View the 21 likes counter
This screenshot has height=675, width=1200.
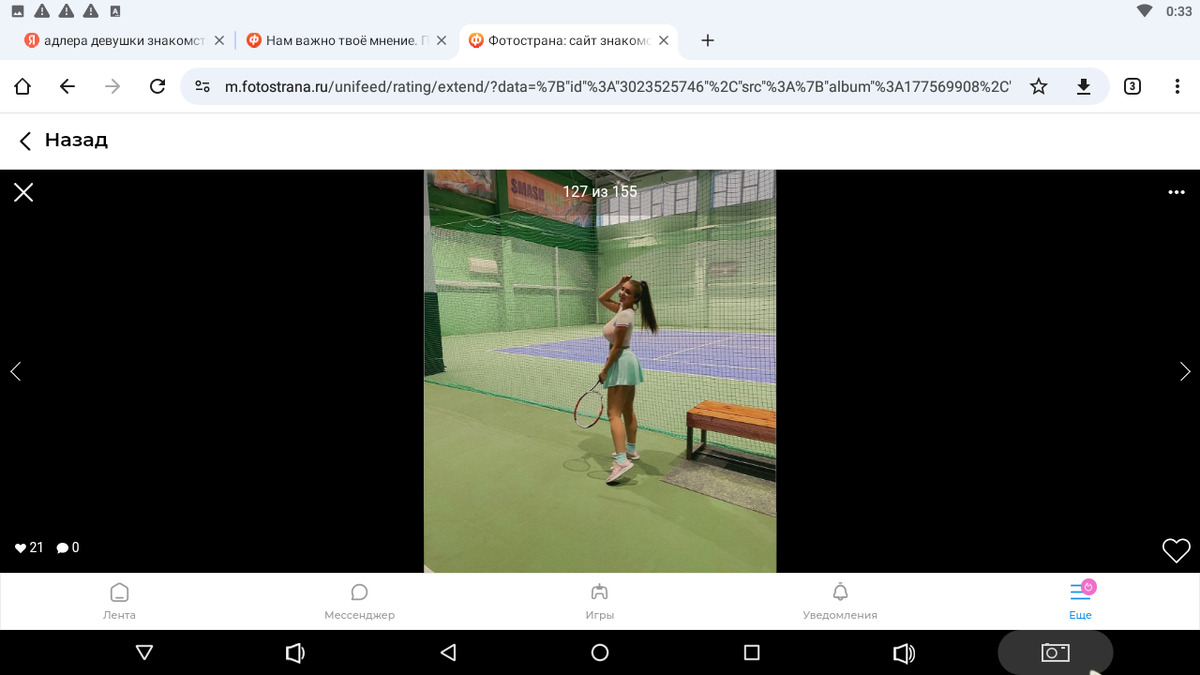29,548
